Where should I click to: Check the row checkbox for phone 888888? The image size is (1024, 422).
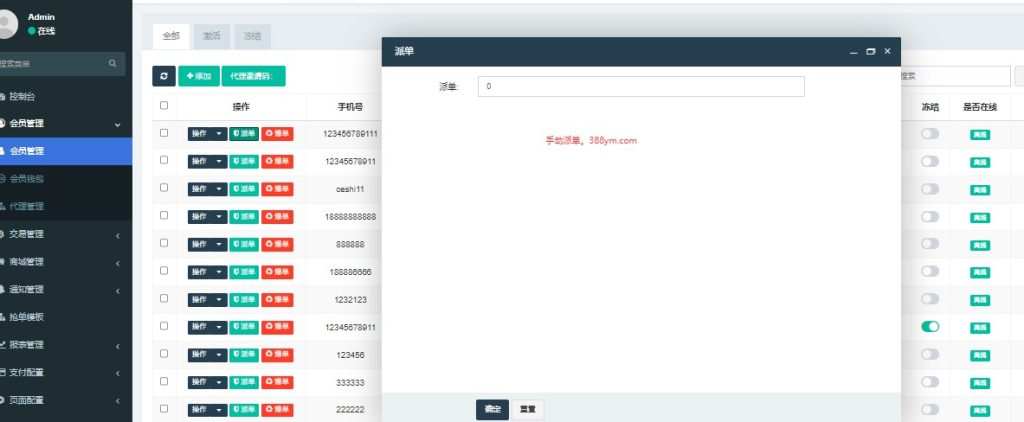click(x=164, y=243)
